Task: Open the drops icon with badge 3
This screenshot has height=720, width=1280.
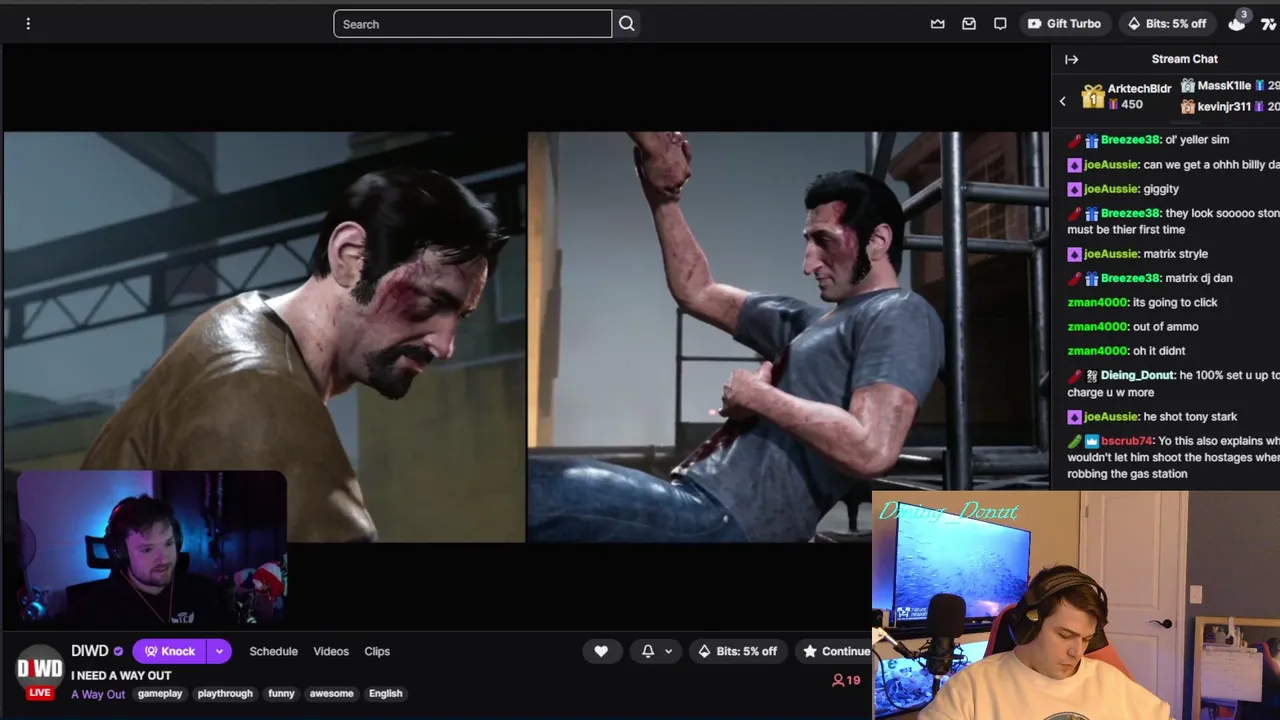Action: (1238, 22)
